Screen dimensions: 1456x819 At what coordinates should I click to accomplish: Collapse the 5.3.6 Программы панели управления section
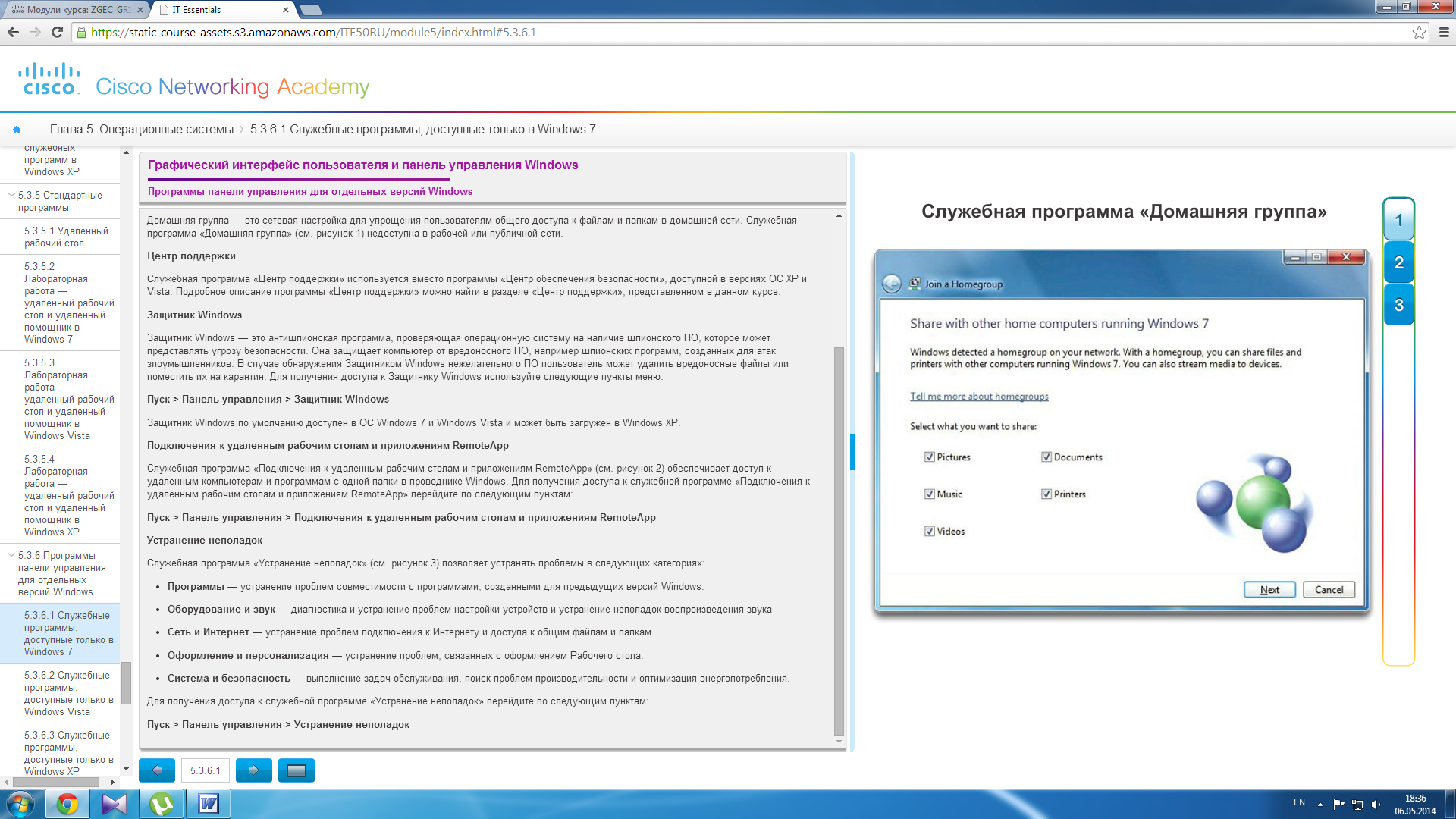tap(11, 556)
